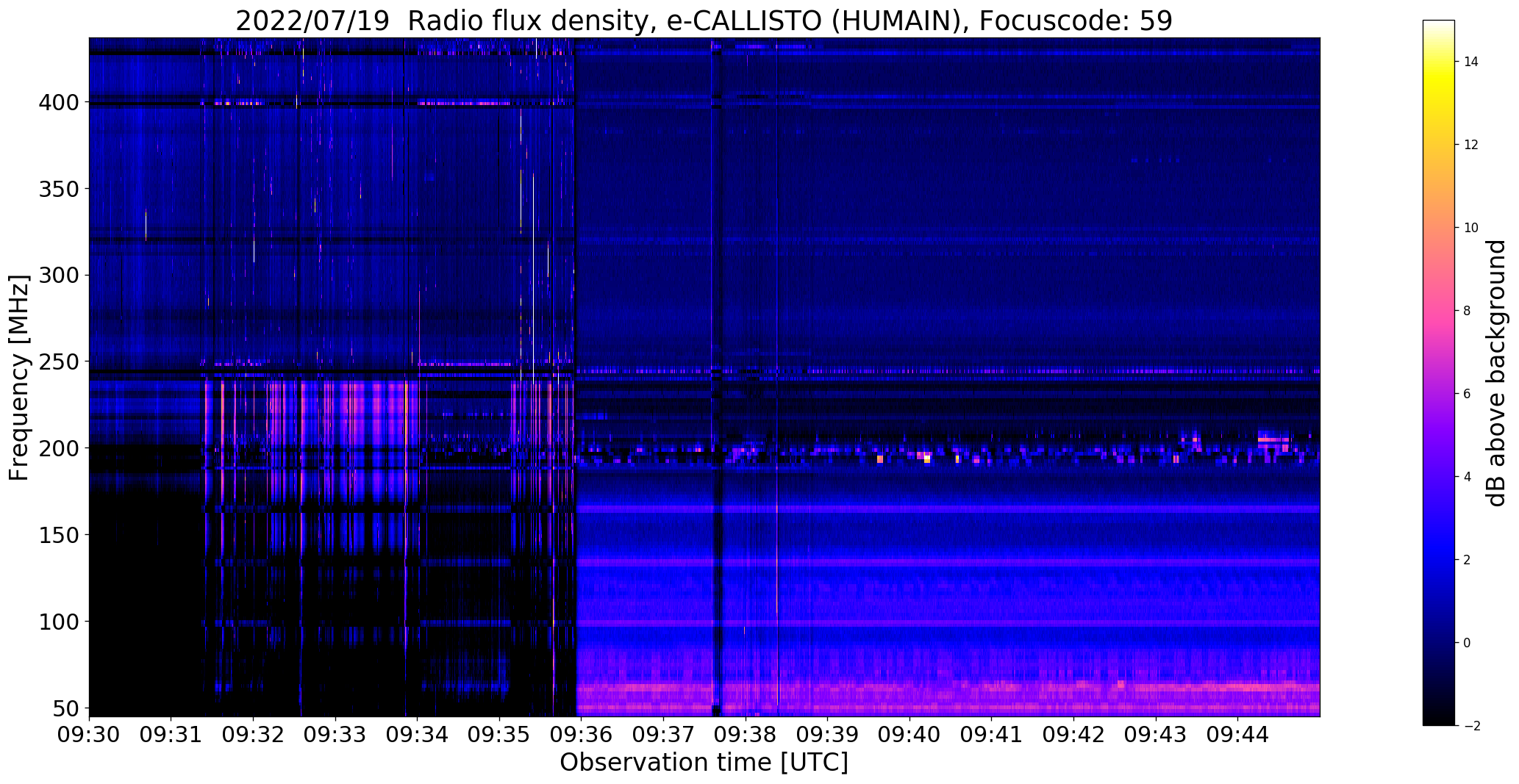Select the 09:32 time tick label
Image resolution: width=1519 pixels, height=784 pixels.
point(254,735)
